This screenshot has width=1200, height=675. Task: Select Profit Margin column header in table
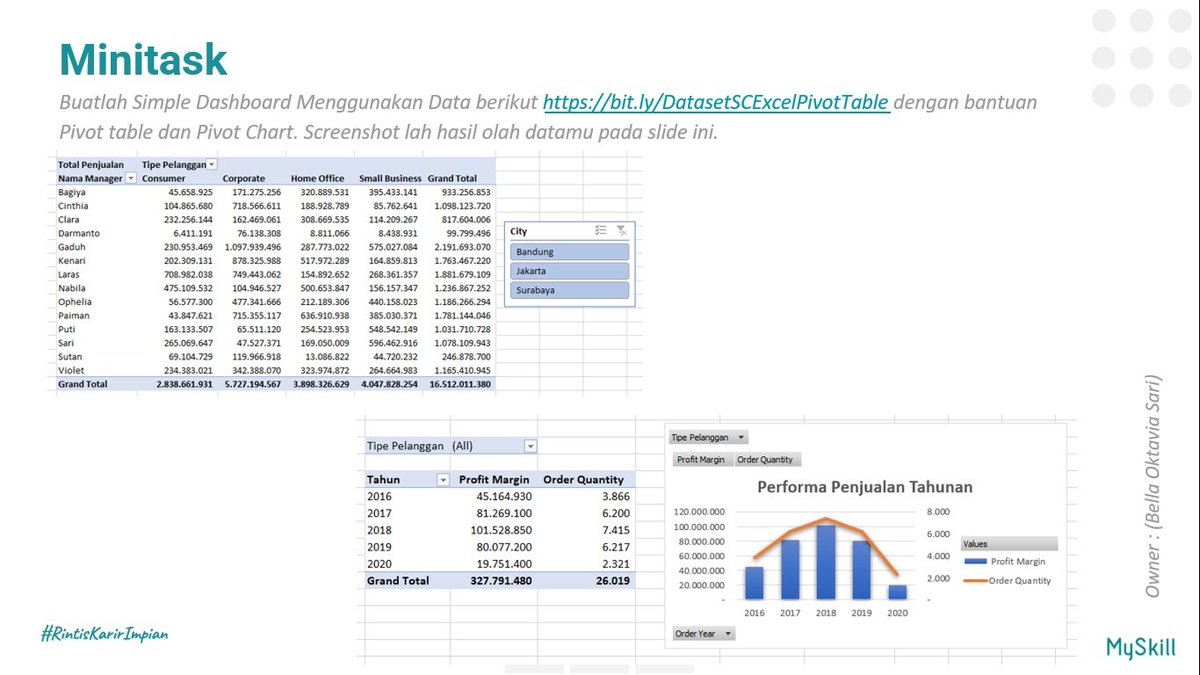(x=494, y=480)
